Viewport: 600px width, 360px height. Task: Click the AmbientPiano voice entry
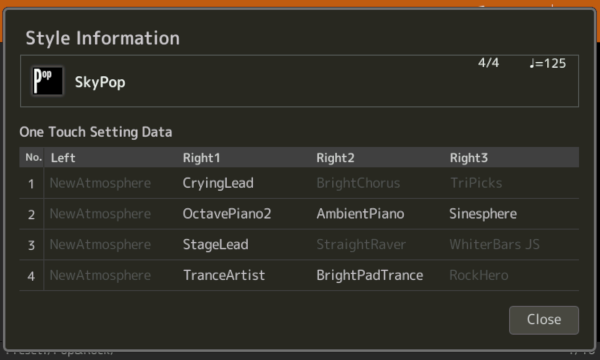360,214
